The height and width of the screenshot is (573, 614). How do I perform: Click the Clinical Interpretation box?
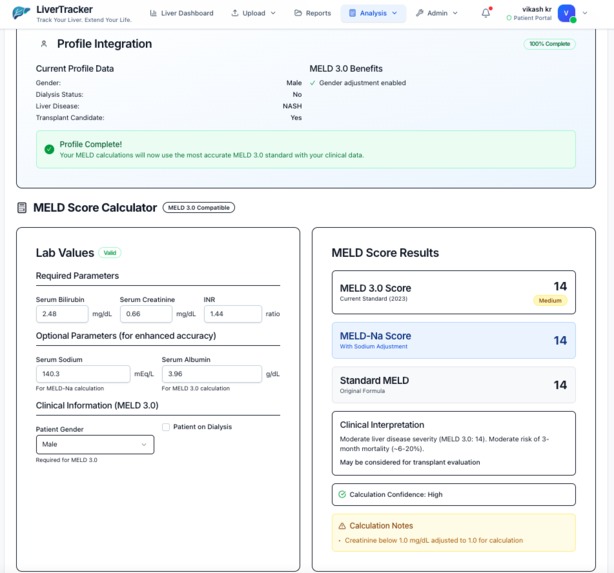coord(453,443)
